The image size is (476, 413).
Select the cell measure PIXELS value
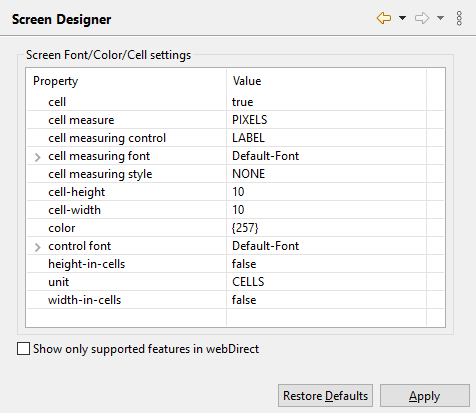click(250, 120)
